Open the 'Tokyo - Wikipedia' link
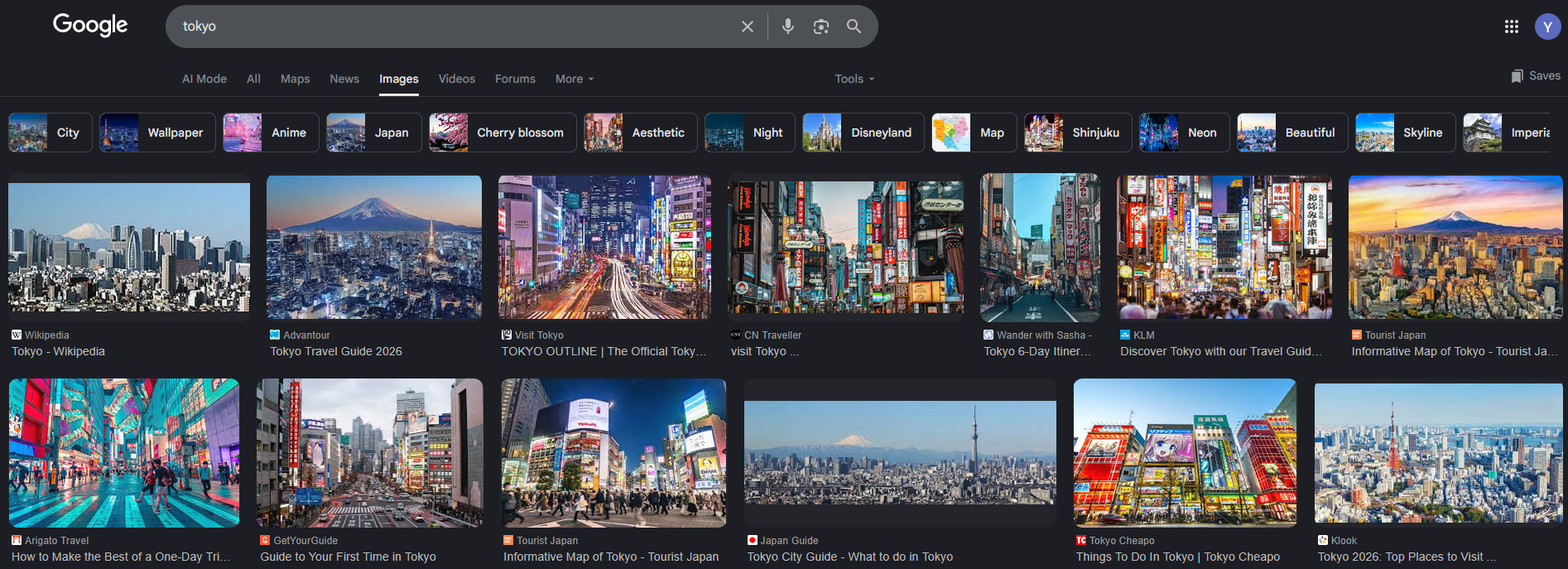The width and height of the screenshot is (1568, 569). pos(58,351)
